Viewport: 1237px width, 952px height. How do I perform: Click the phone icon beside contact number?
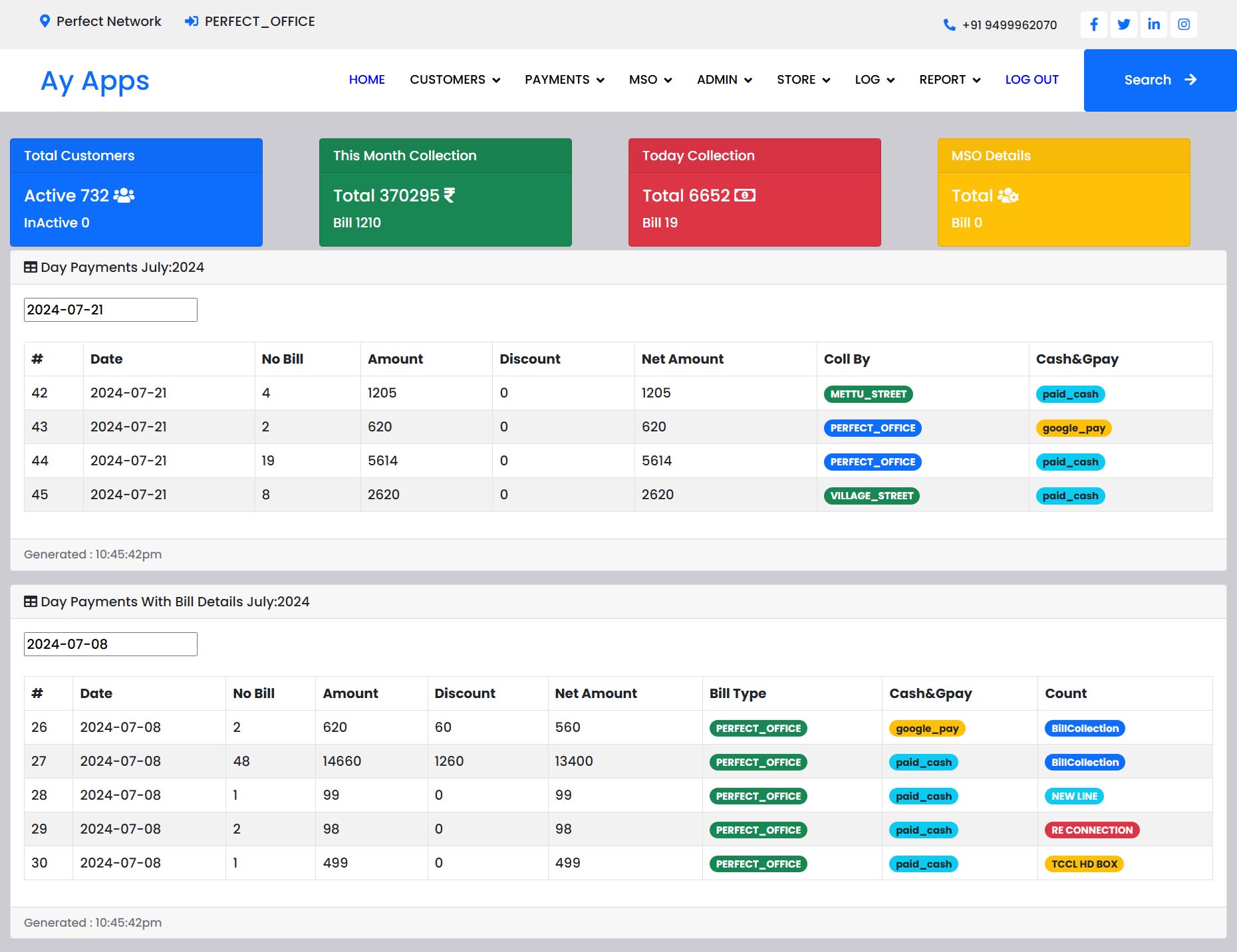click(x=949, y=25)
